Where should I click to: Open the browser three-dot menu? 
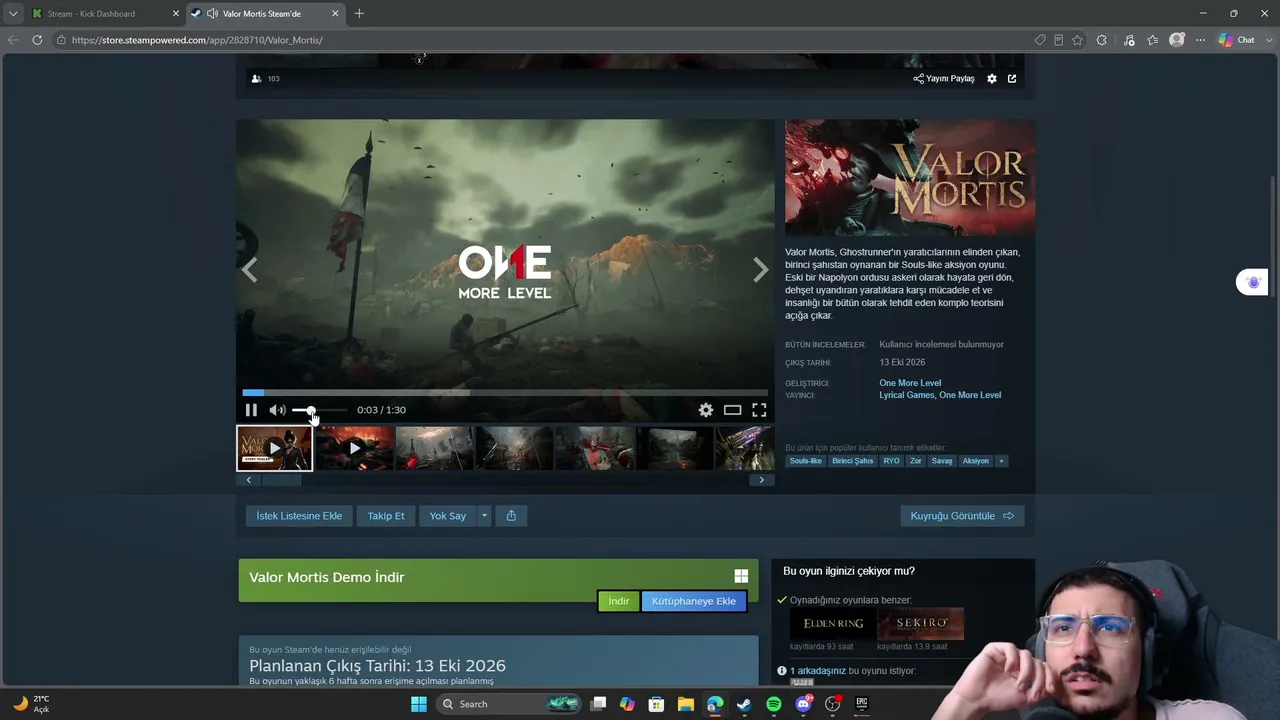[1200, 40]
